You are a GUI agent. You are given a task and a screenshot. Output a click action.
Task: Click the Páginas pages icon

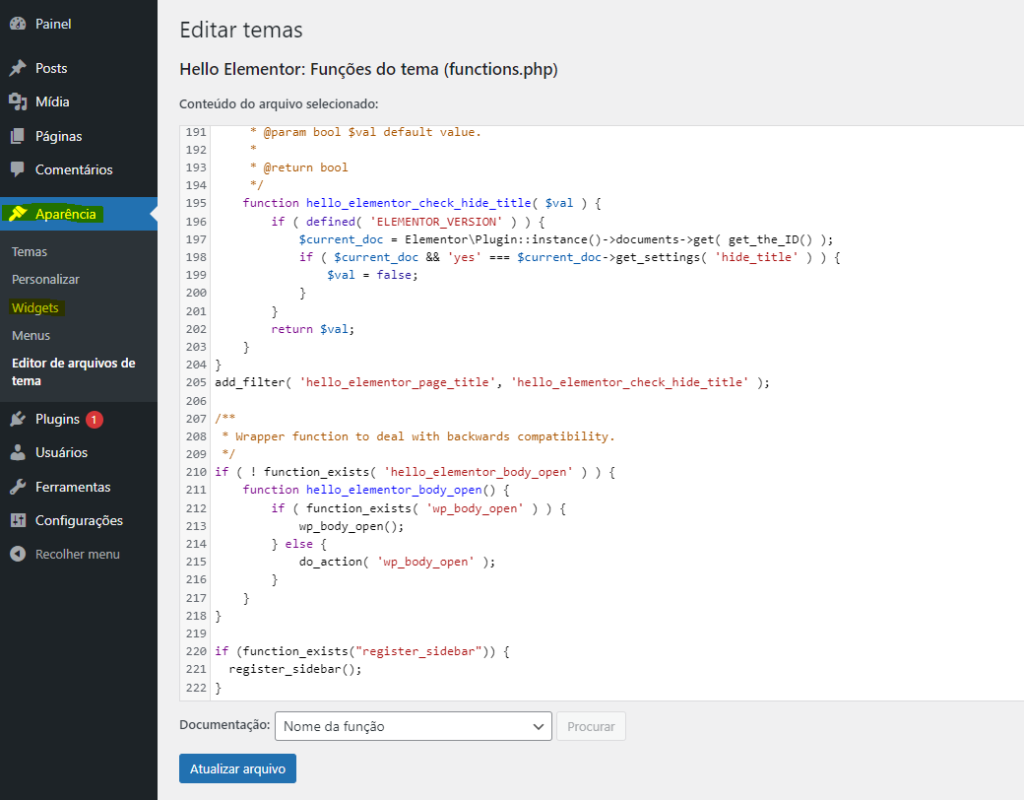click(x=18, y=136)
